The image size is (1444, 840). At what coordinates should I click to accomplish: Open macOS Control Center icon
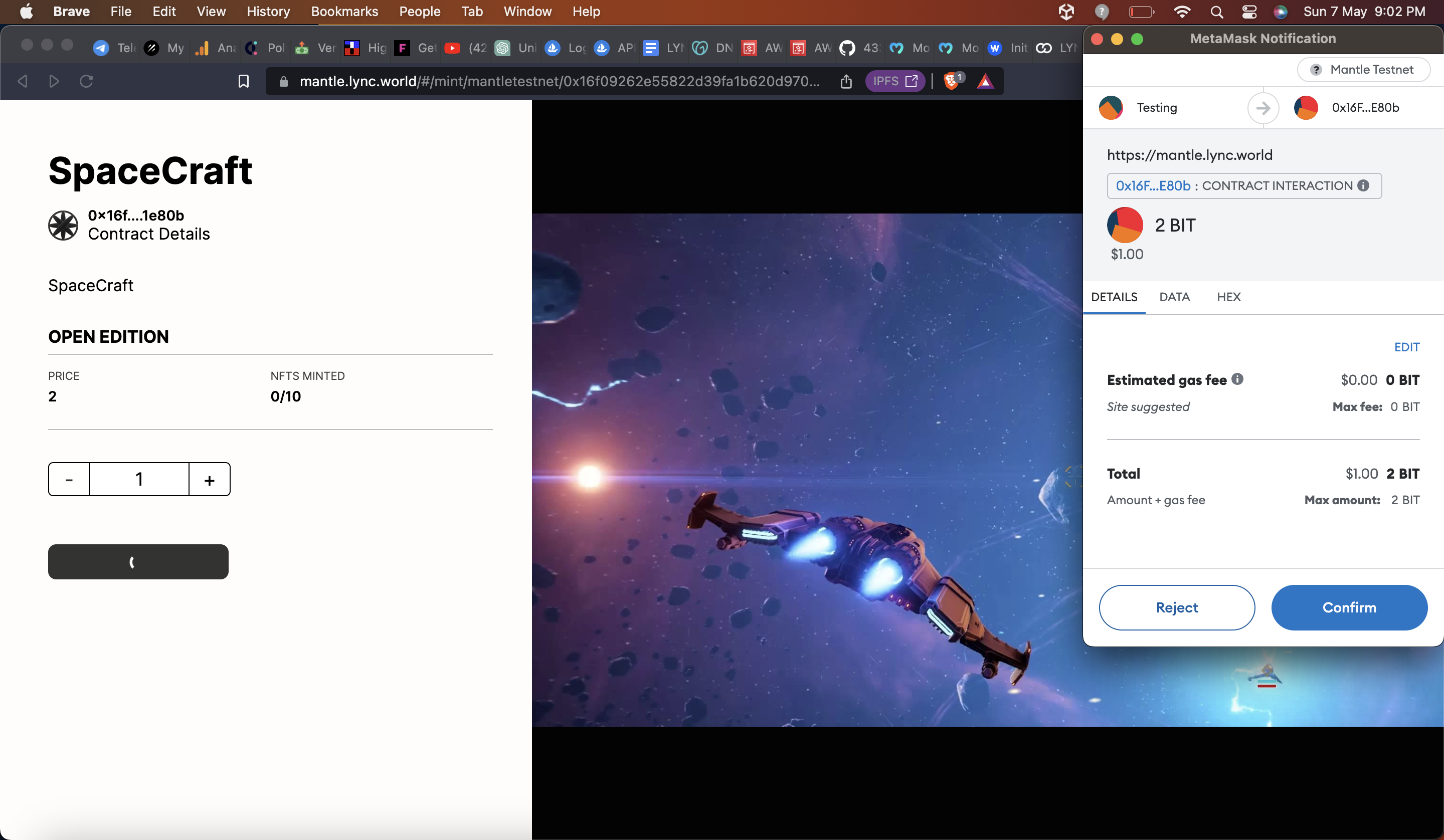point(1249,12)
